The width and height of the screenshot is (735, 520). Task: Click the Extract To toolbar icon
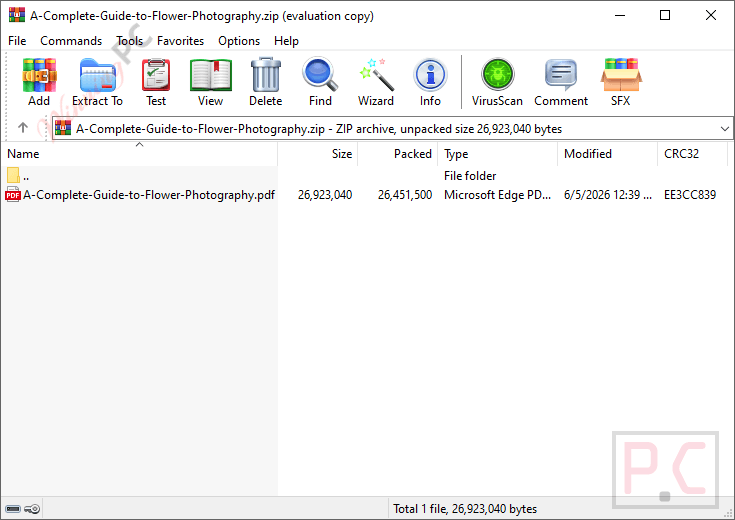pyautogui.click(x=98, y=75)
